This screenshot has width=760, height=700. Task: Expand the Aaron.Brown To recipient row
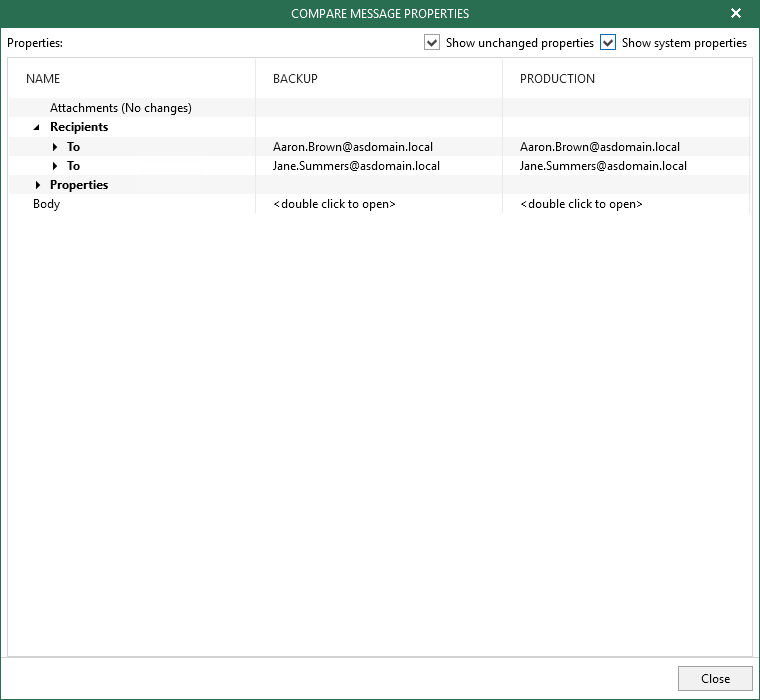[55, 146]
